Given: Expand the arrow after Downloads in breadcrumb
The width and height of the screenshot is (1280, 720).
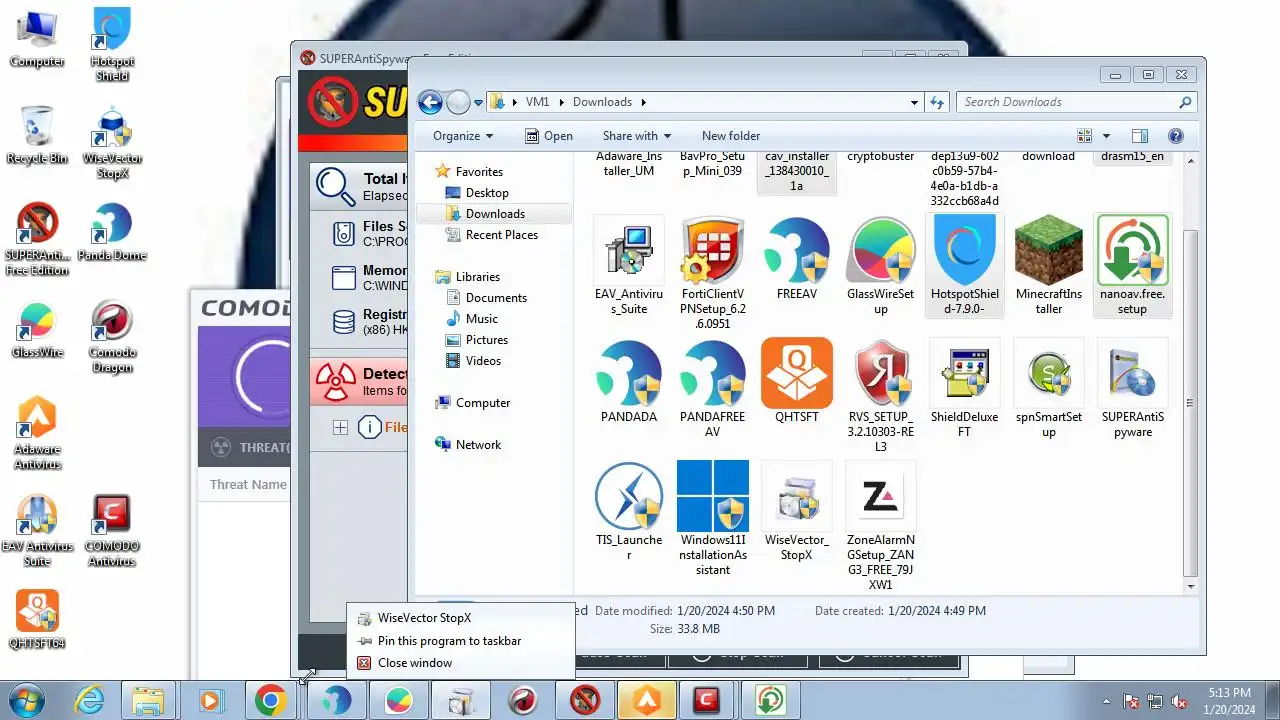Looking at the screenshot, I should pyautogui.click(x=644, y=102).
